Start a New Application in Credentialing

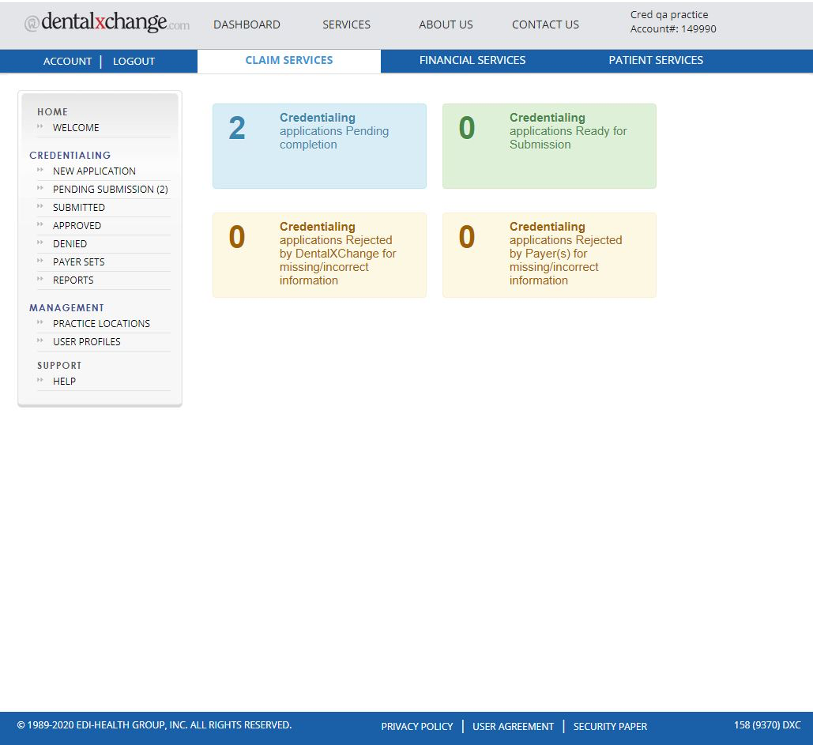94,172
